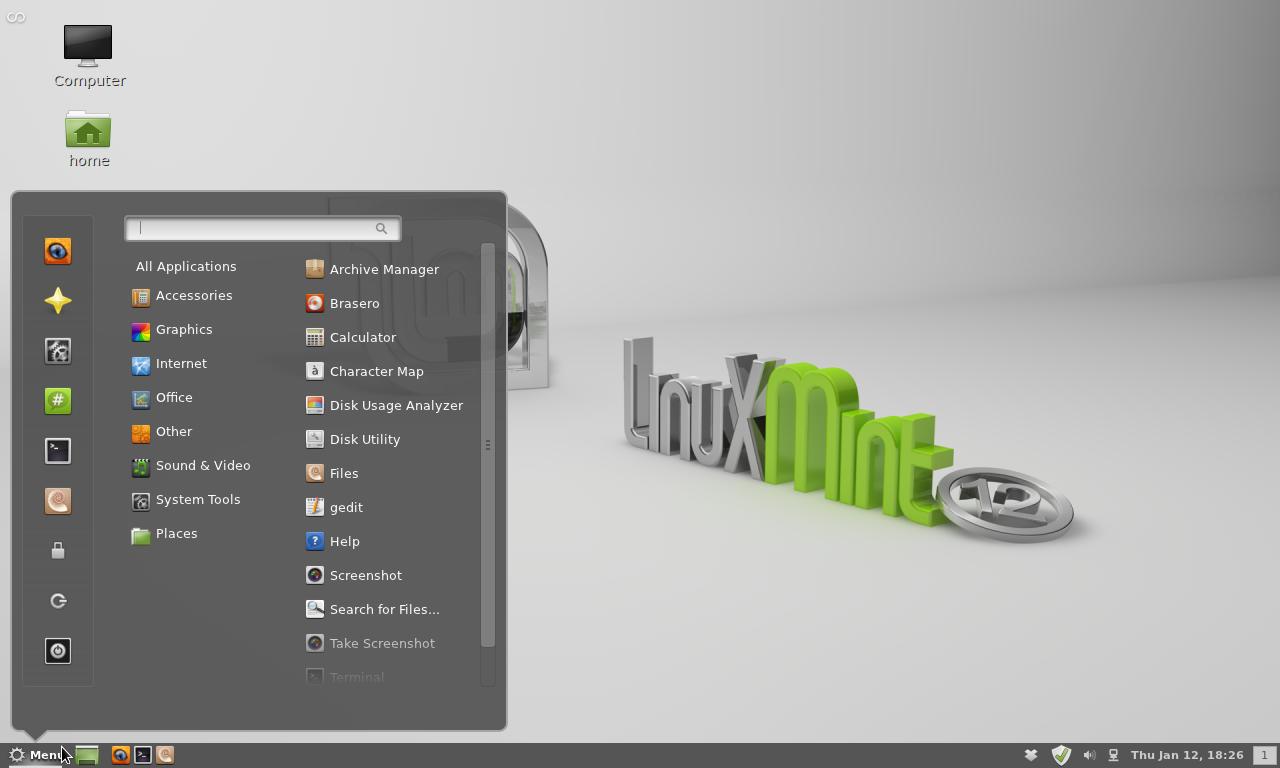Open Files from the application list
1280x768 pixels.
pos(332,474)
